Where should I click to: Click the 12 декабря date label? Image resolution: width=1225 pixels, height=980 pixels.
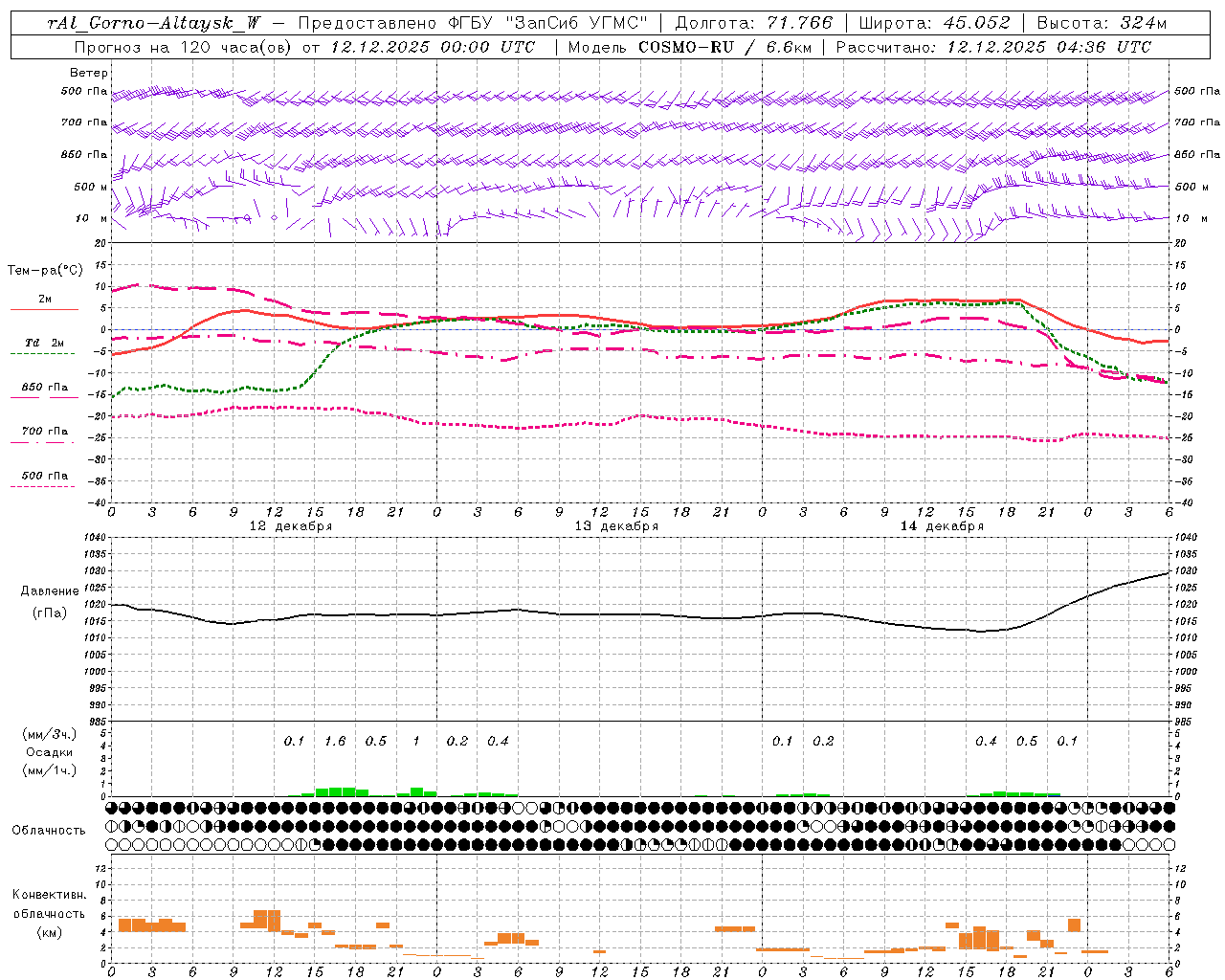[x=291, y=526]
